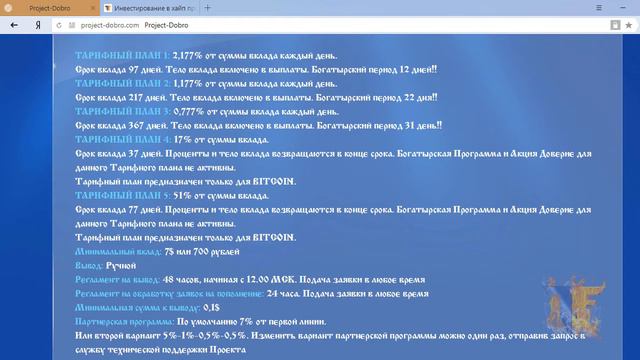Click the value 7$ или 700 рублей
Viewport: 640px width, 360px height.
point(202,252)
